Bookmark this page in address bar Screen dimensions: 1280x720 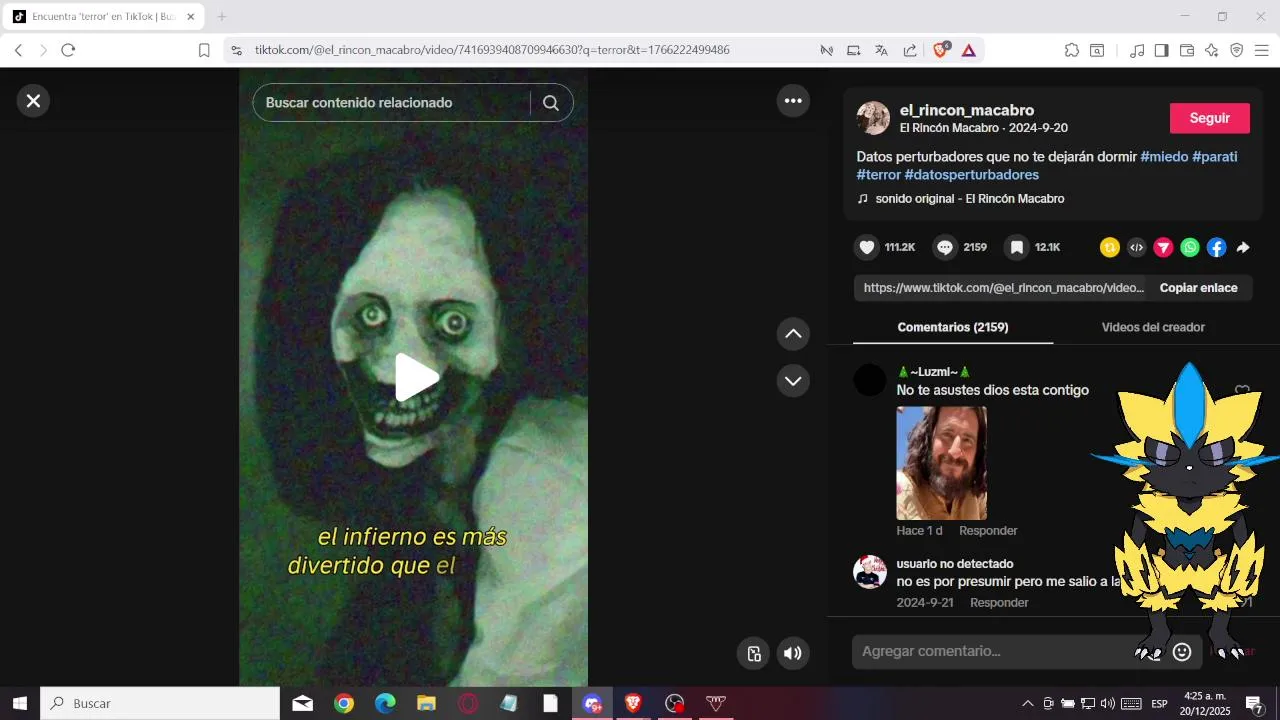click(204, 50)
